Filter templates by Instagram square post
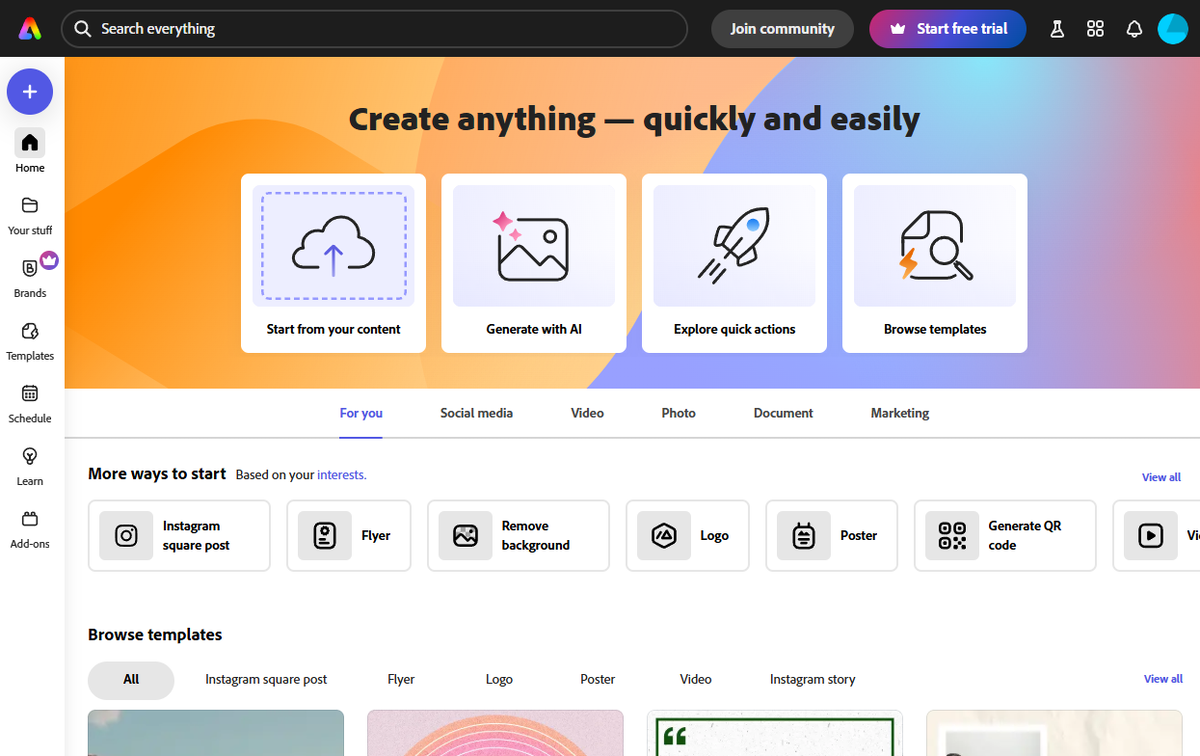The height and width of the screenshot is (756, 1200). (x=266, y=680)
